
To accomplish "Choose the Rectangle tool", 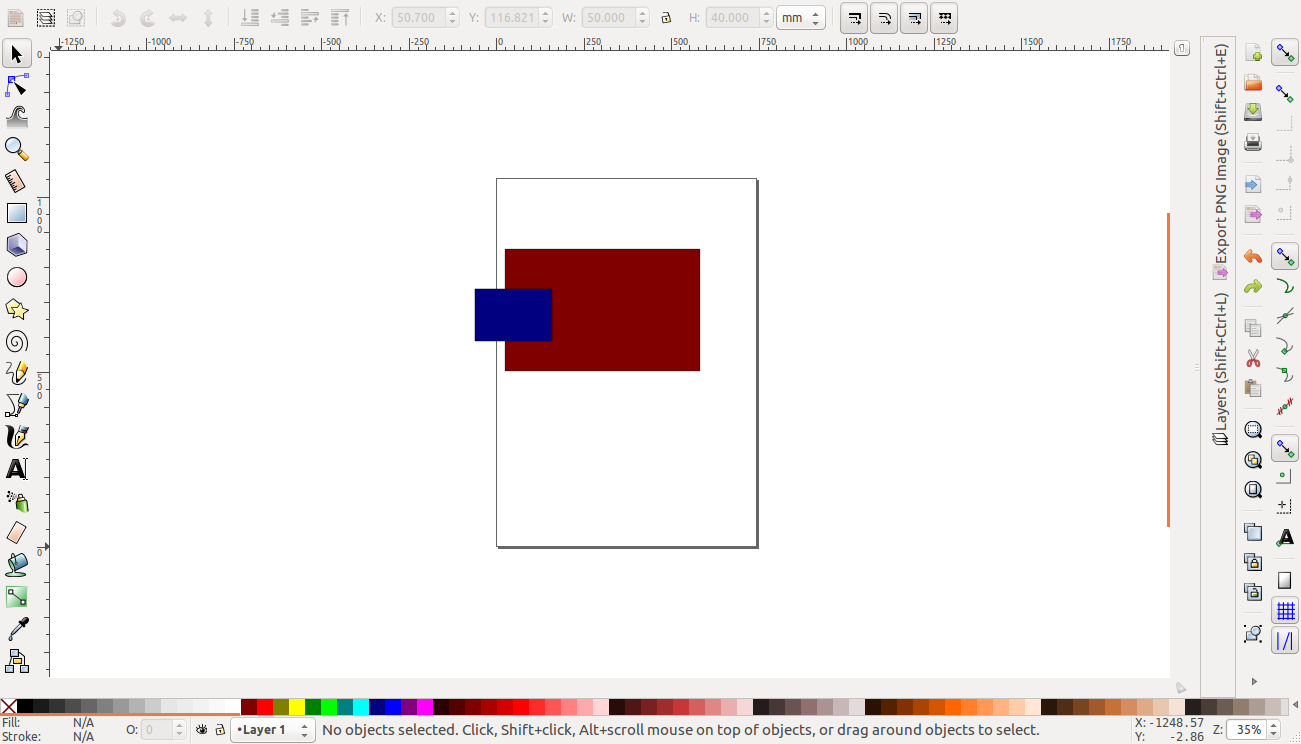I will (17, 213).
